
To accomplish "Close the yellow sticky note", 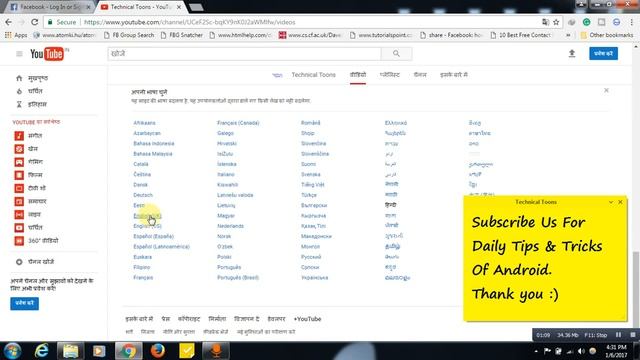I will click(620, 202).
